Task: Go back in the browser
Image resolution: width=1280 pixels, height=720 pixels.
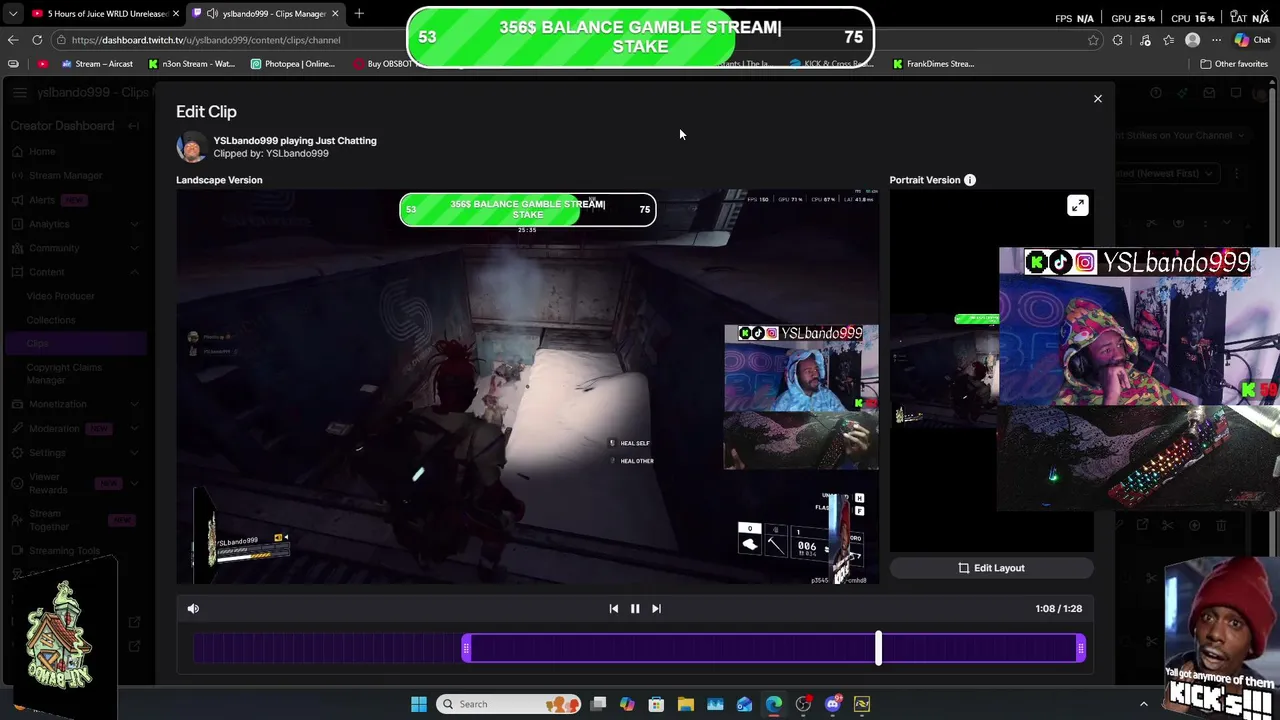Action: coord(13,40)
